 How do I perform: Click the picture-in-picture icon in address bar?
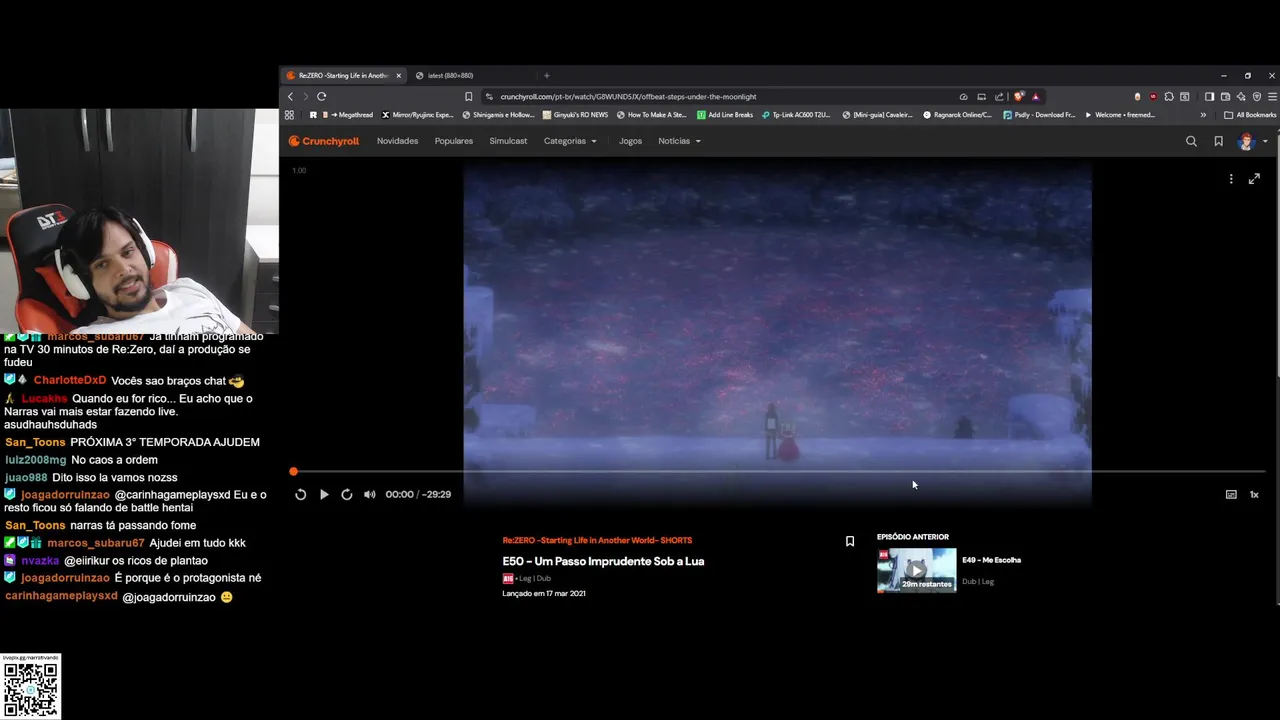981,96
